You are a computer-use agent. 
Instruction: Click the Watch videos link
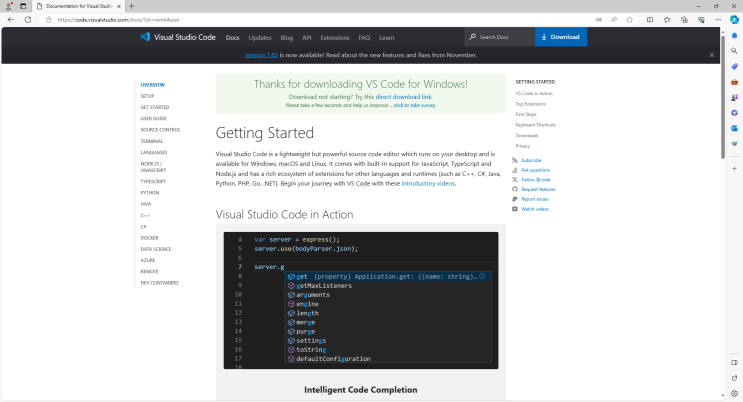pos(535,209)
